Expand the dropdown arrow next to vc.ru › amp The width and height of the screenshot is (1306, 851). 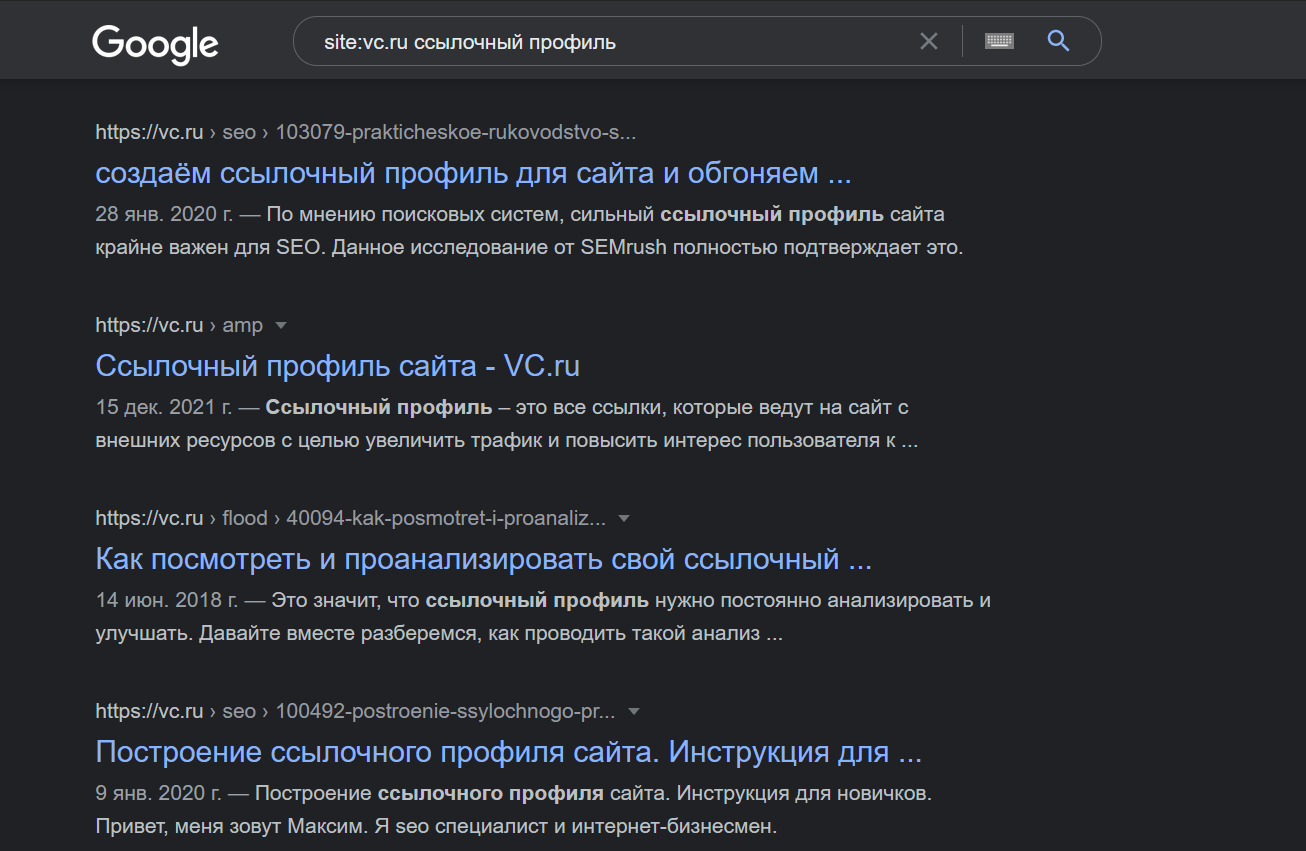pos(281,325)
